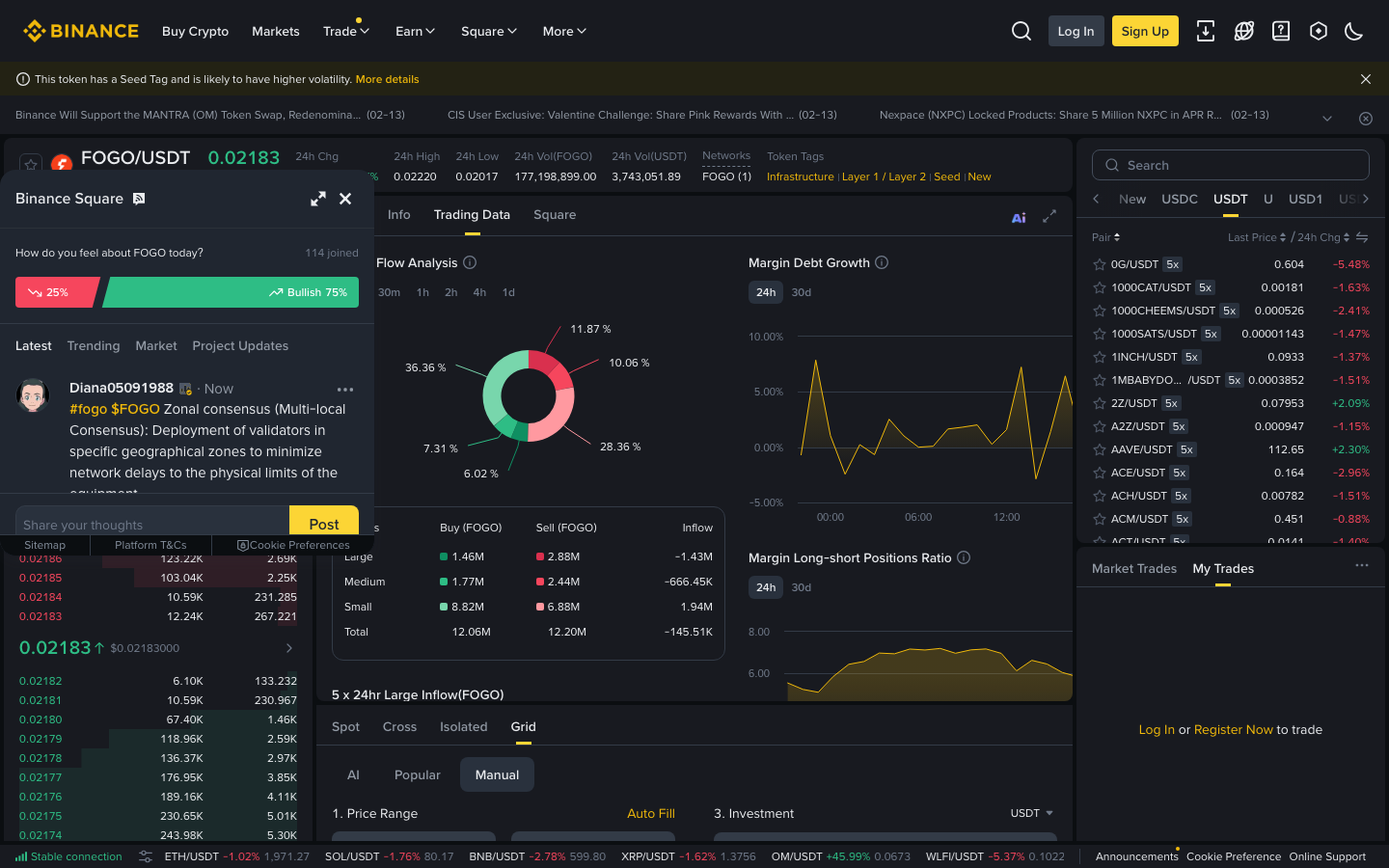Click the Bullish 75% sentiment bar
The width and height of the screenshot is (1389, 868).
click(x=231, y=291)
